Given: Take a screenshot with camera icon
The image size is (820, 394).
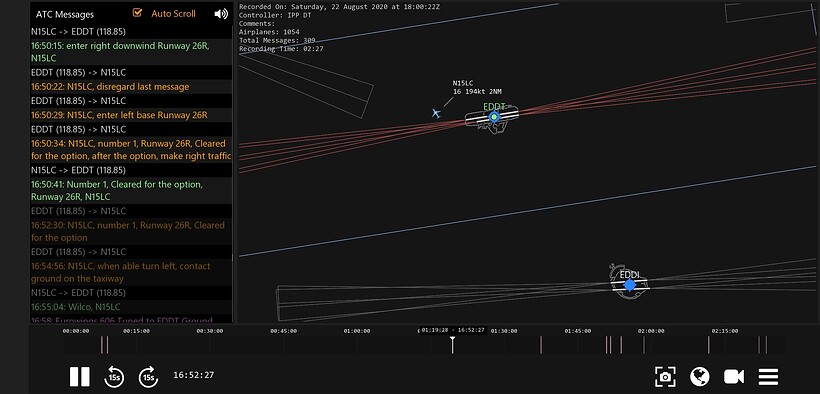Looking at the screenshot, I should pyautogui.click(x=665, y=377).
